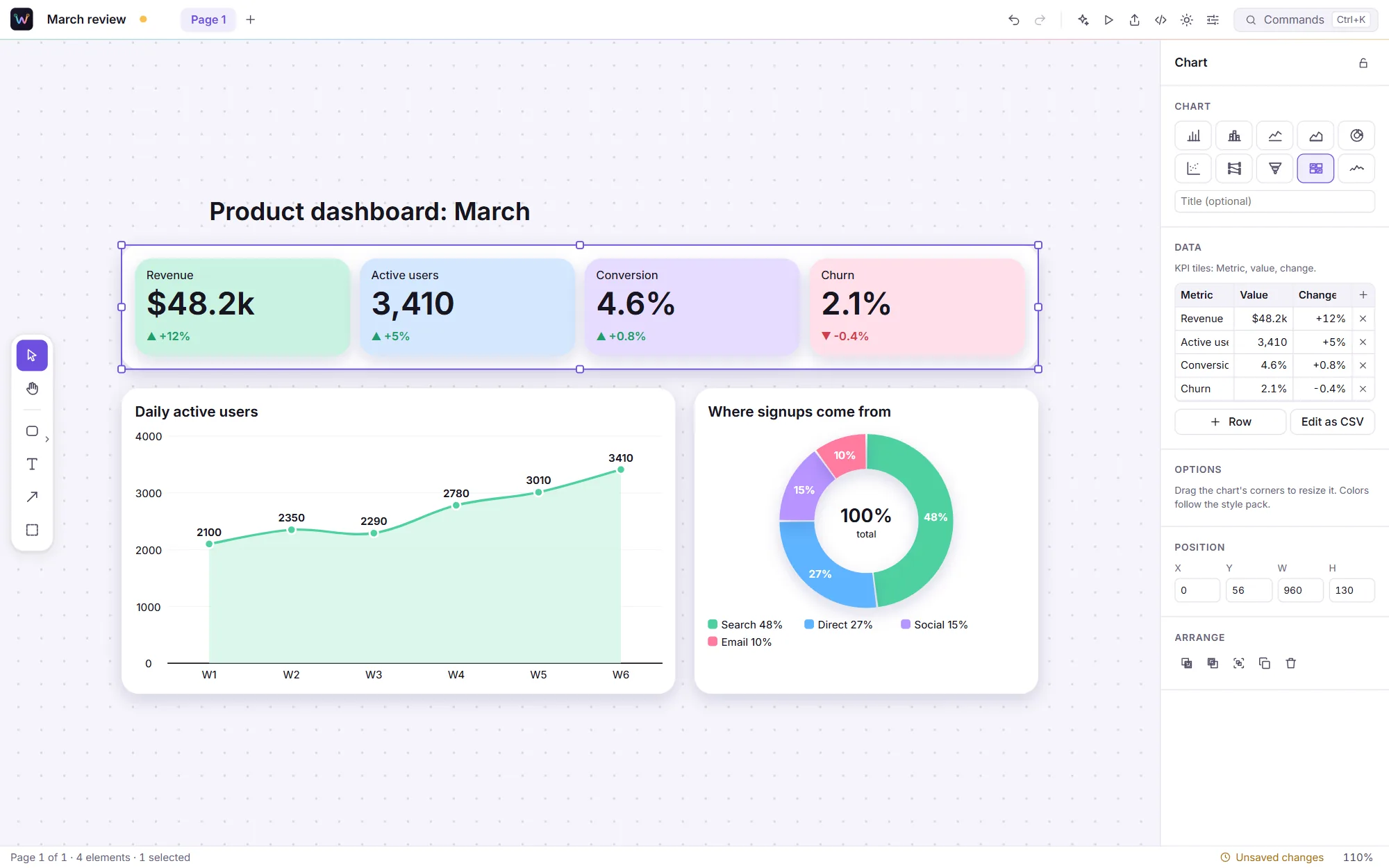Viewport: 1389px width, 868px height.
Task: Select the arrow drawing tool
Action: [x=32, y=496]
